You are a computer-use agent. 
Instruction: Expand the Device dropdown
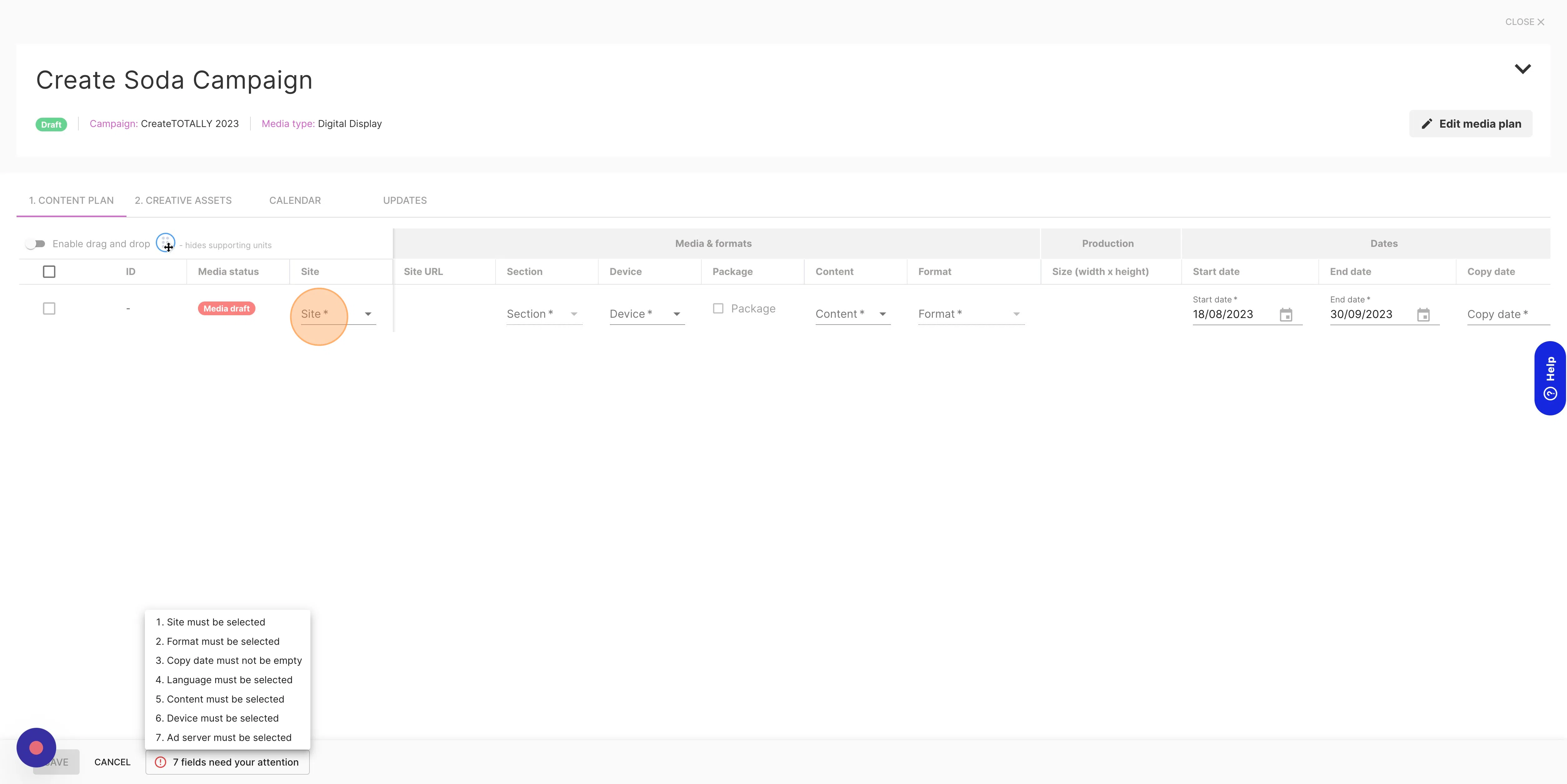click(675, 313)
